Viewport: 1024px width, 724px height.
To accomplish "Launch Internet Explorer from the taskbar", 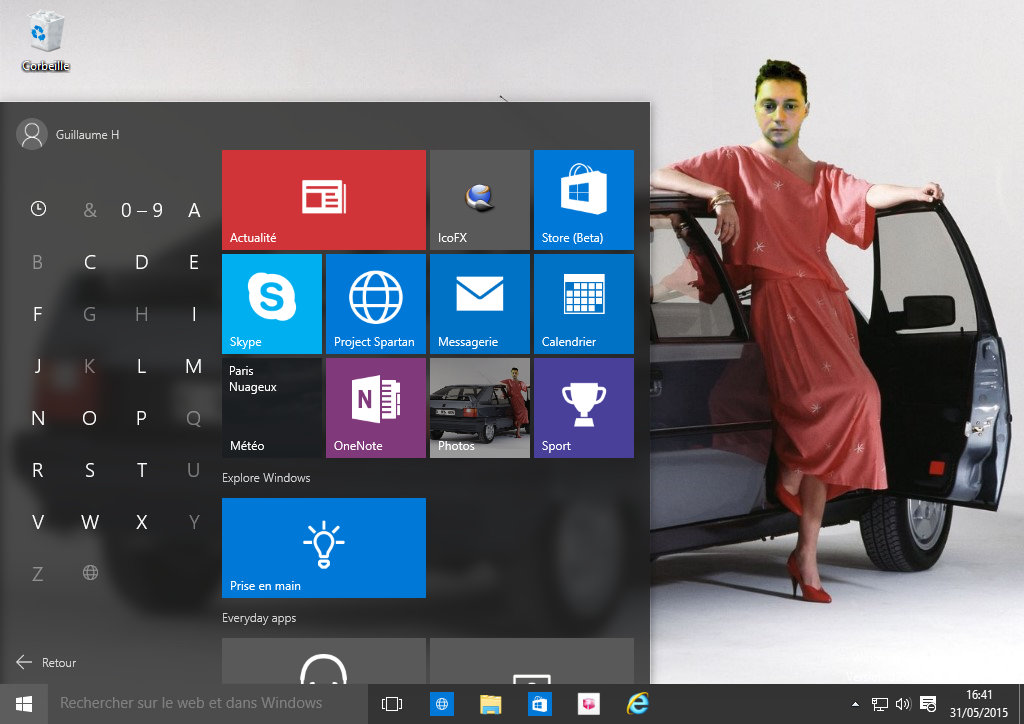I will click(x=638, y=704).
